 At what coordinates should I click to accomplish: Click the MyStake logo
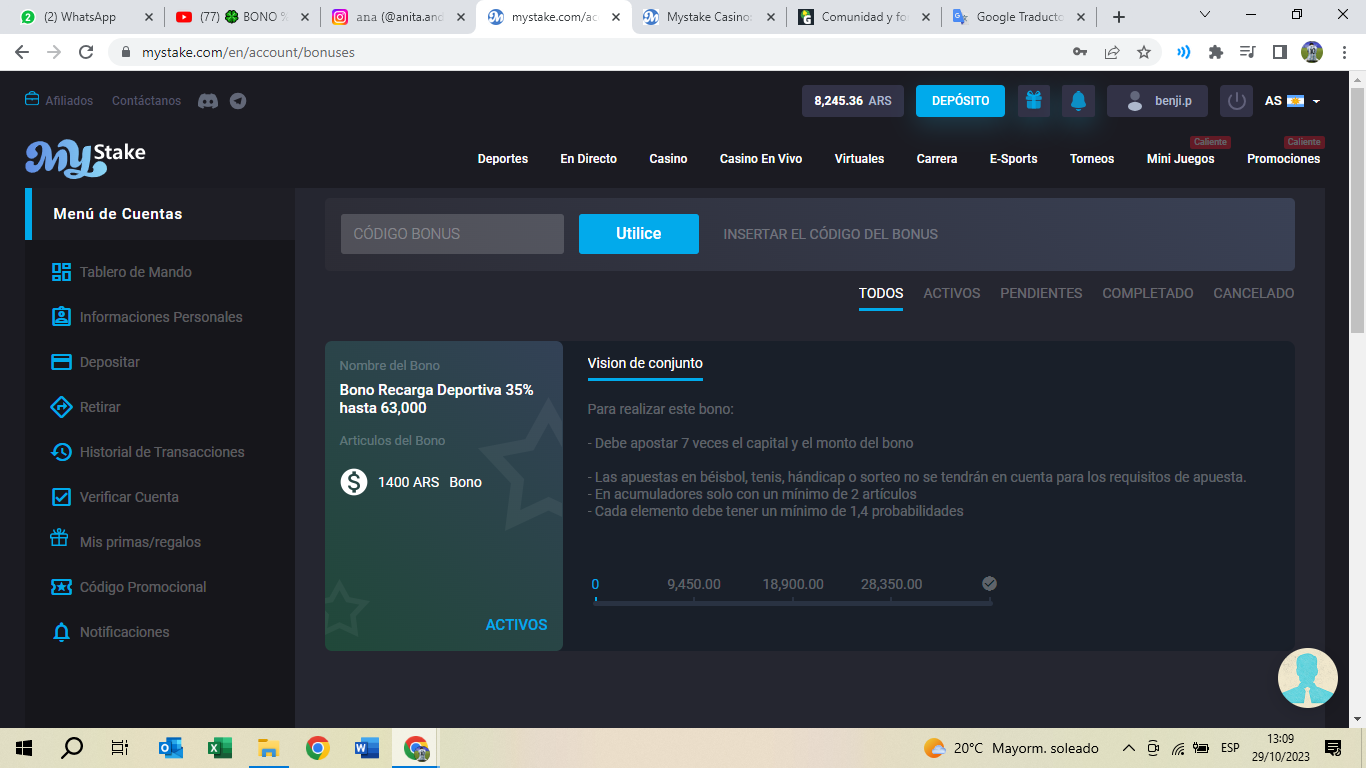(x=86, y=158)
